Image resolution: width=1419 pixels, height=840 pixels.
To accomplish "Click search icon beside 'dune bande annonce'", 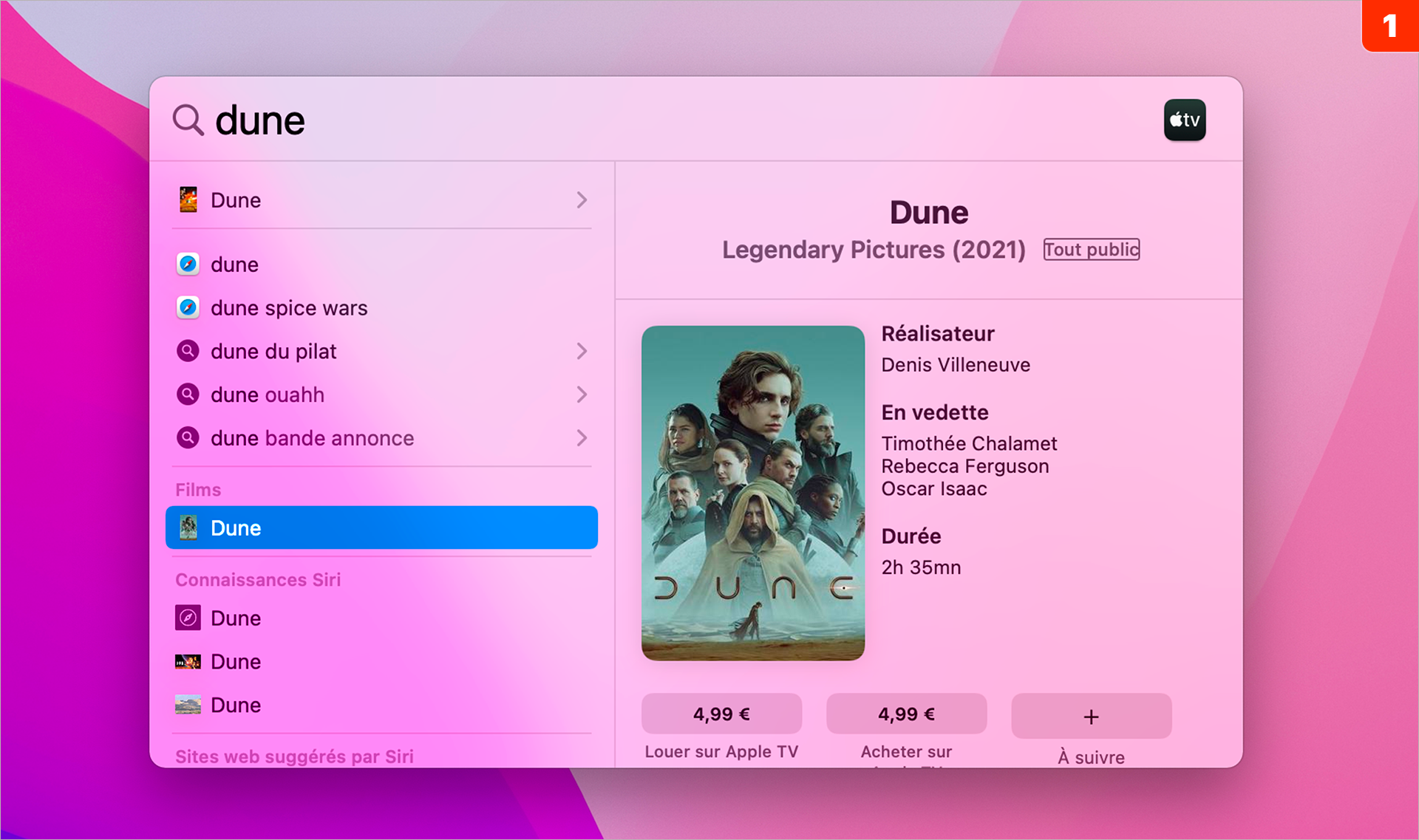I will tap(188, 438).
